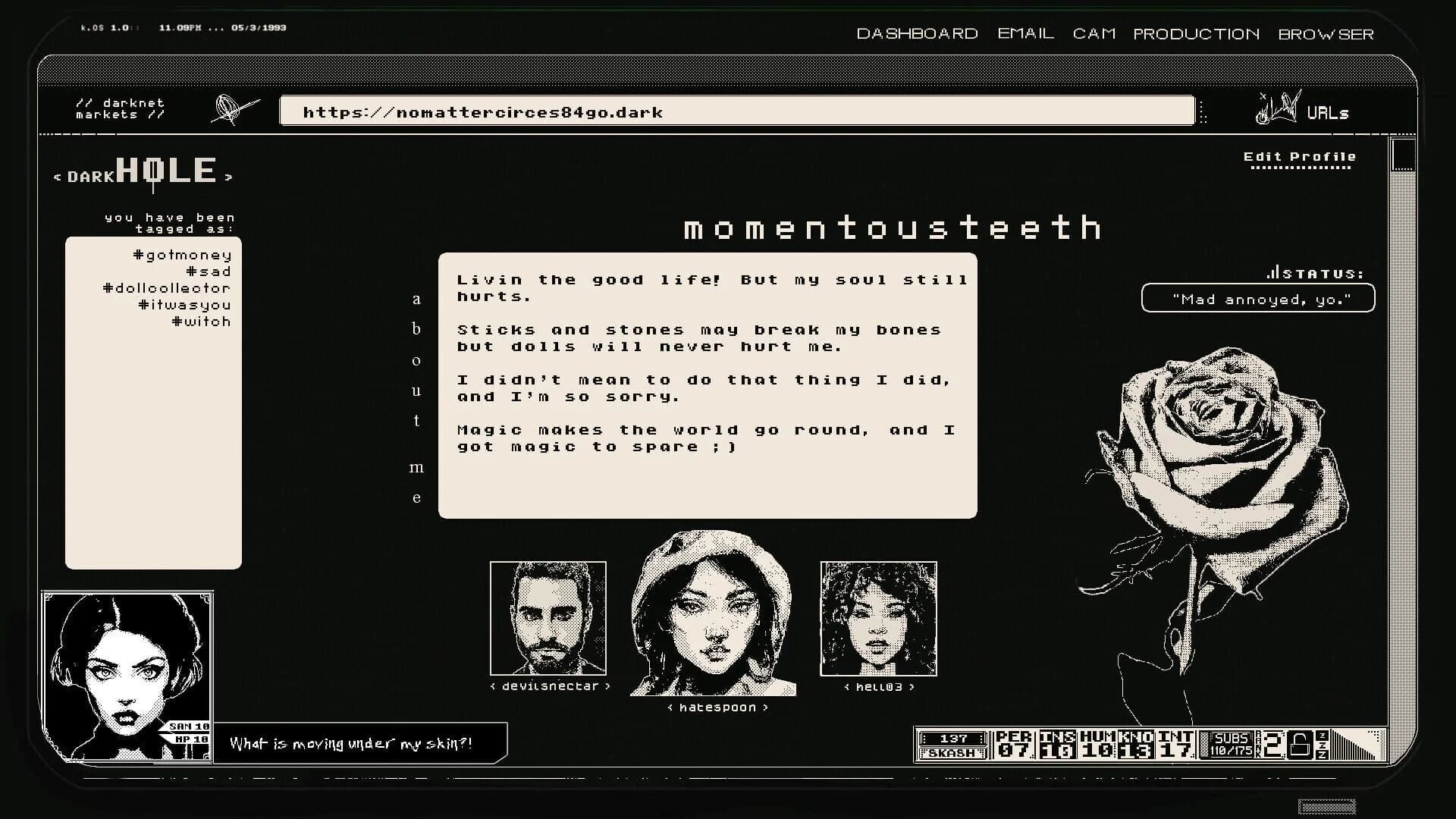The image size is (1456, 819).
Task: Expand the darknet markets section
Action: point(120,108)
